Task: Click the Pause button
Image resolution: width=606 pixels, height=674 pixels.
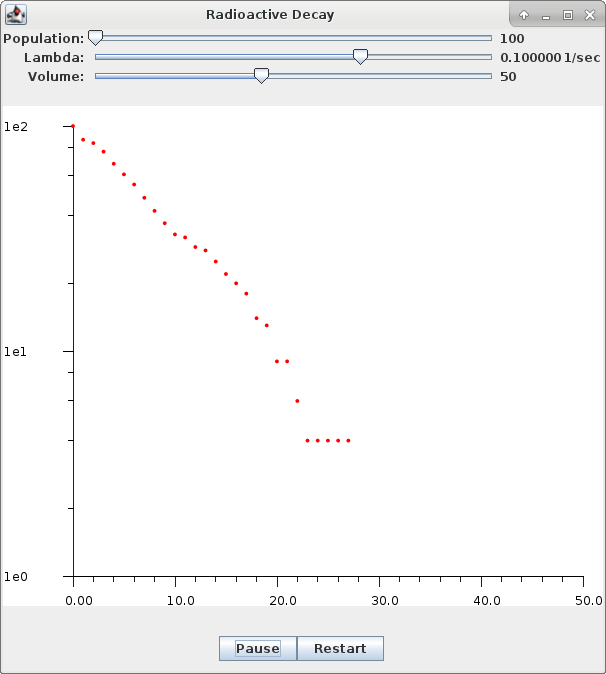Action: [x=258, y=648]
